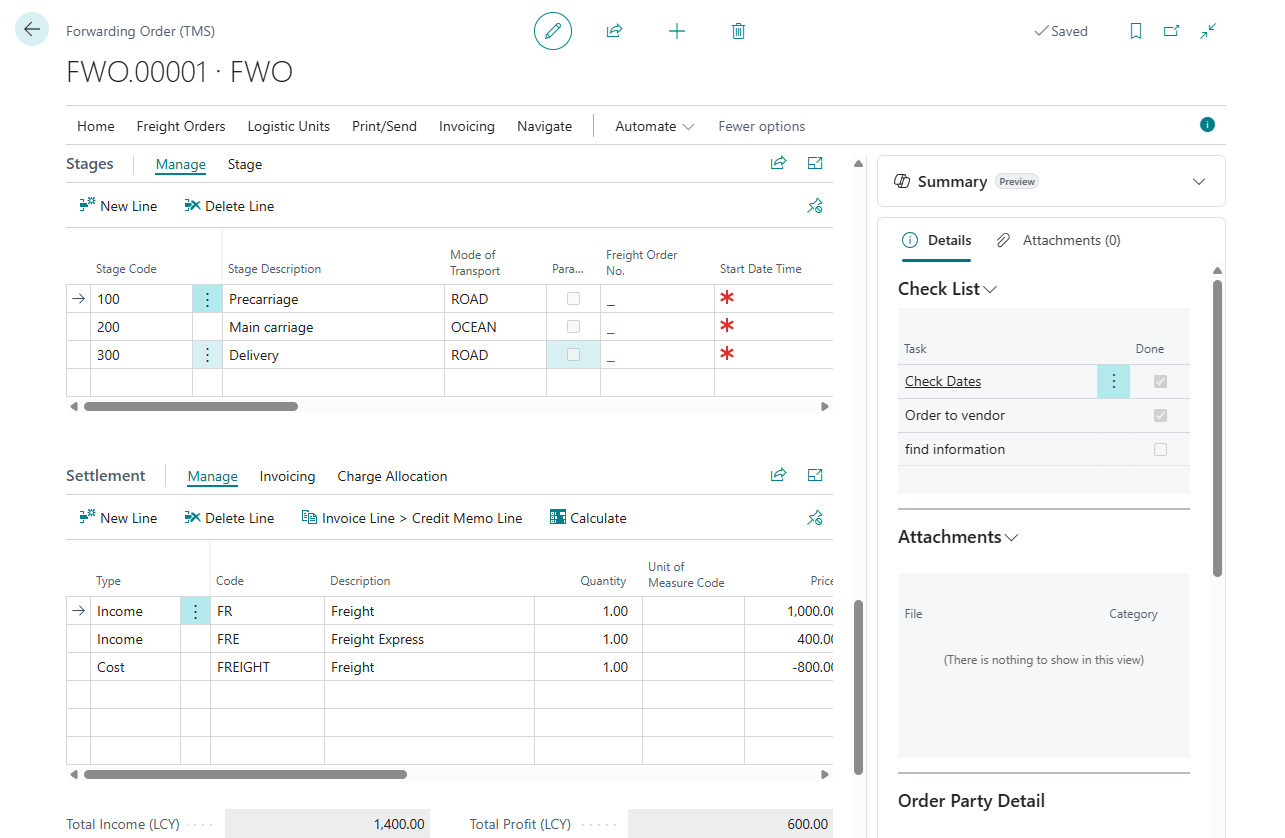Click the Check Dates task link

[x=943, y=381]
